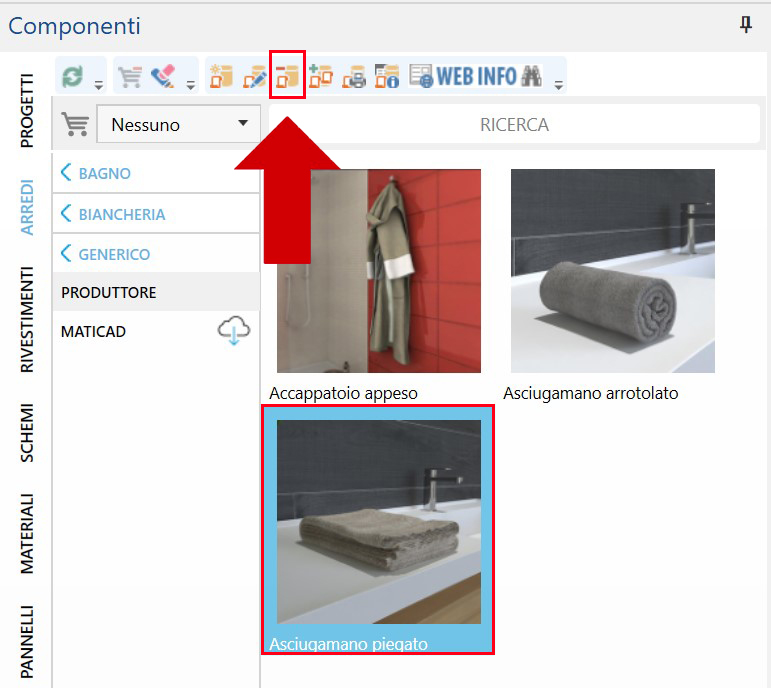Click the component info icon
This screenshot has height=688, width=771.
(x=387, y=76)
